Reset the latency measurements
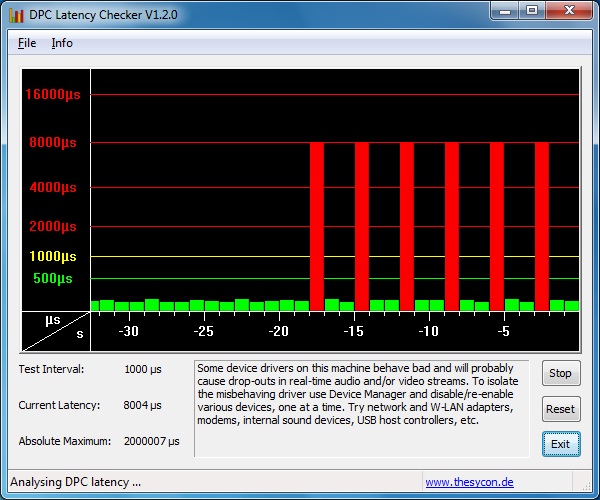Screen dimensions: 600x500 (560, 409)
